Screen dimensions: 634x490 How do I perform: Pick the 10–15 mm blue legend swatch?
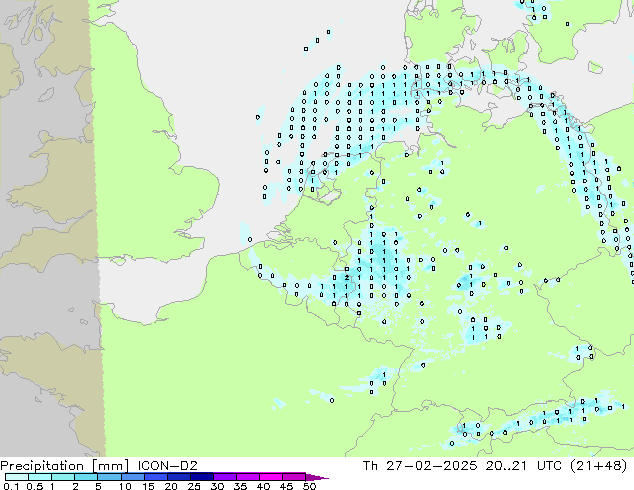coord(133,477)
